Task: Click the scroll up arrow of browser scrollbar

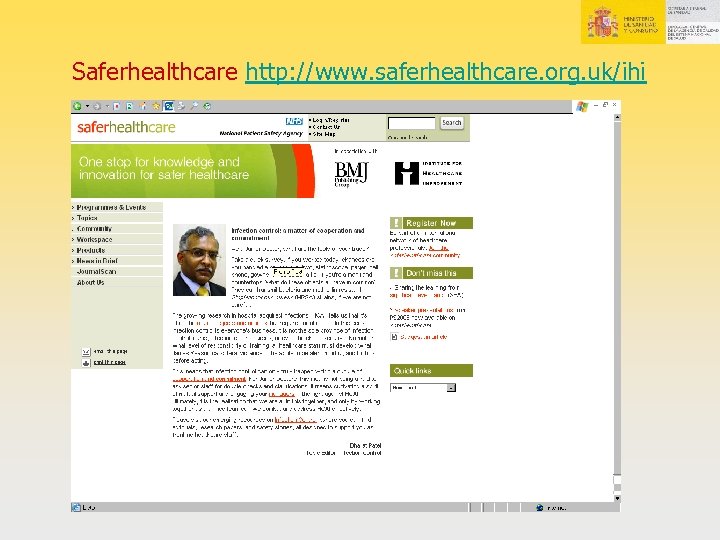Action: (x=617, y=118)
